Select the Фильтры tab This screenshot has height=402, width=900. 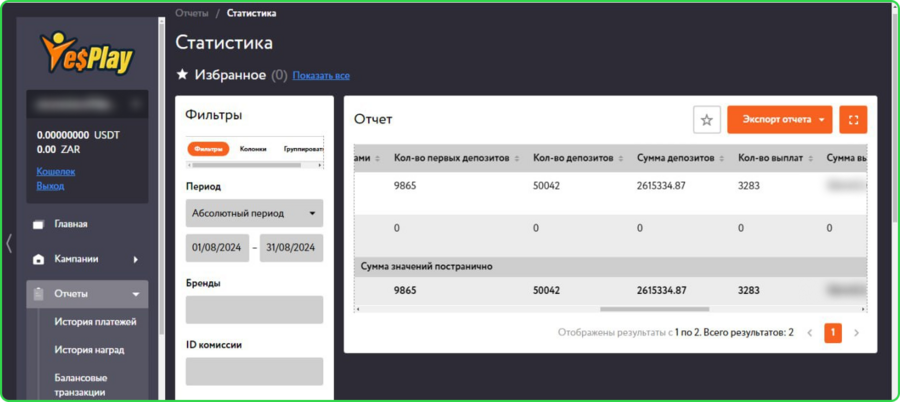[208, 149]
